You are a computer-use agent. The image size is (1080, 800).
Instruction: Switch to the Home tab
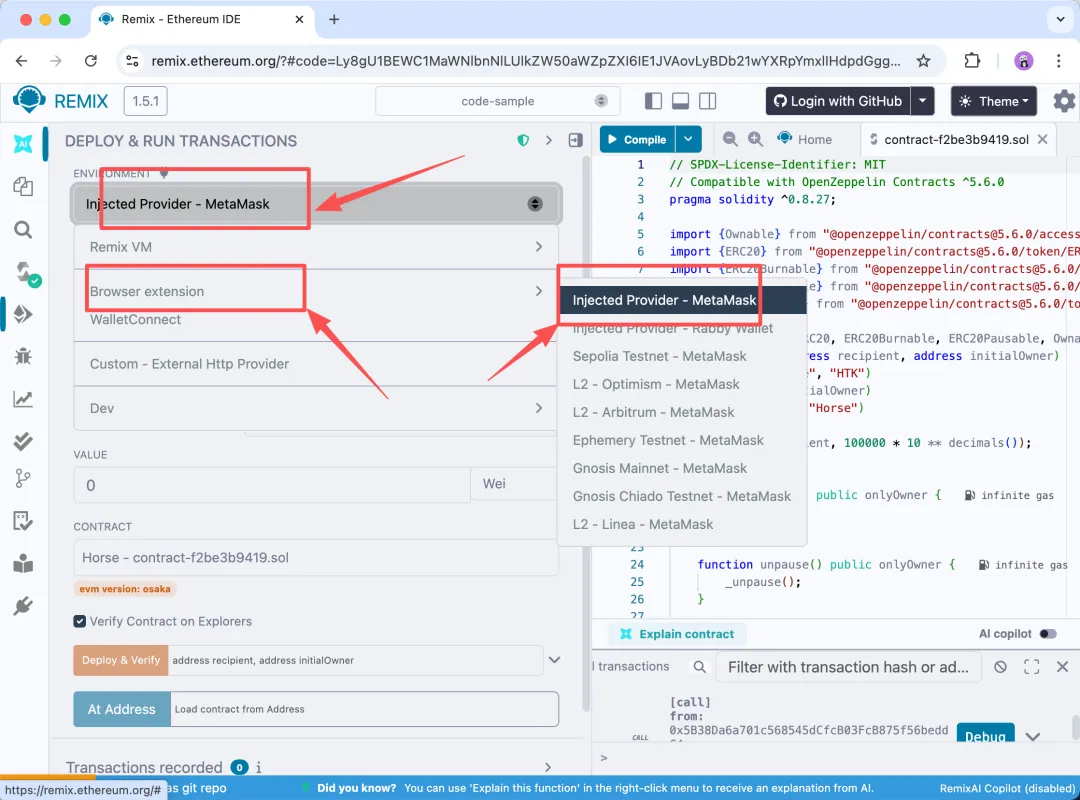804,139
